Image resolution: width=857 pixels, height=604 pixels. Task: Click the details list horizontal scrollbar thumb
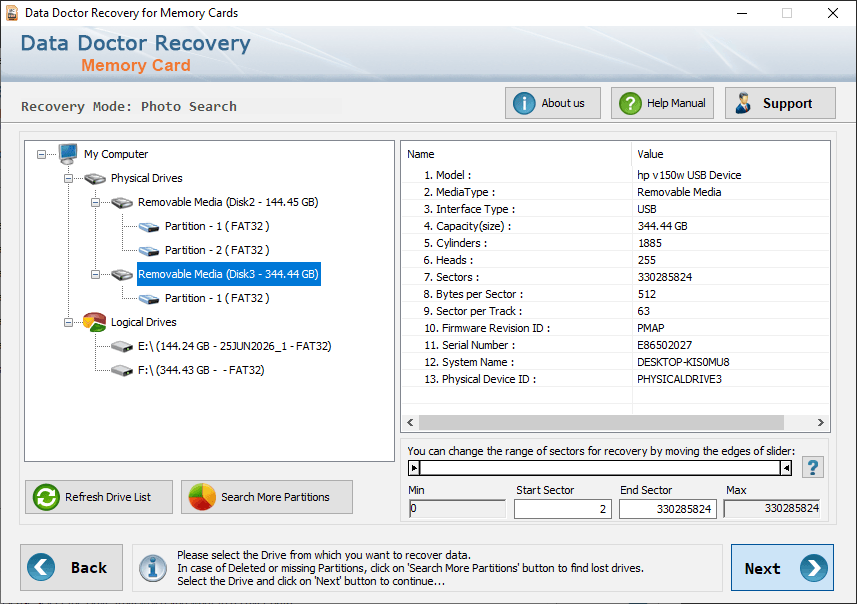(601, 423)
